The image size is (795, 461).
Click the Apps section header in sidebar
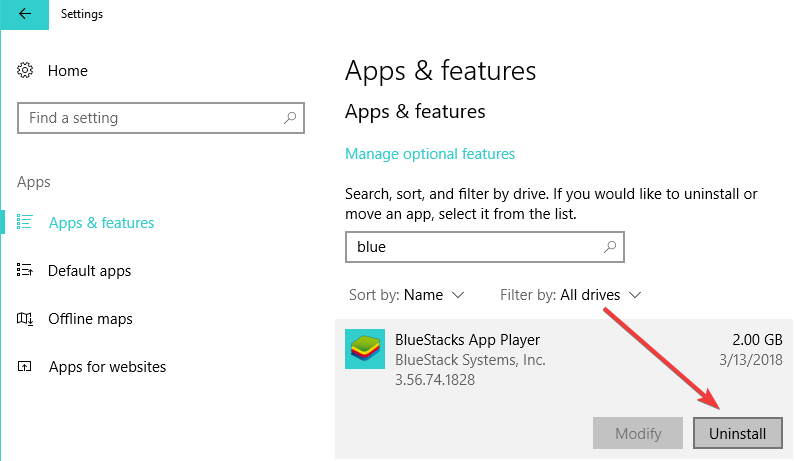[34, 182]
